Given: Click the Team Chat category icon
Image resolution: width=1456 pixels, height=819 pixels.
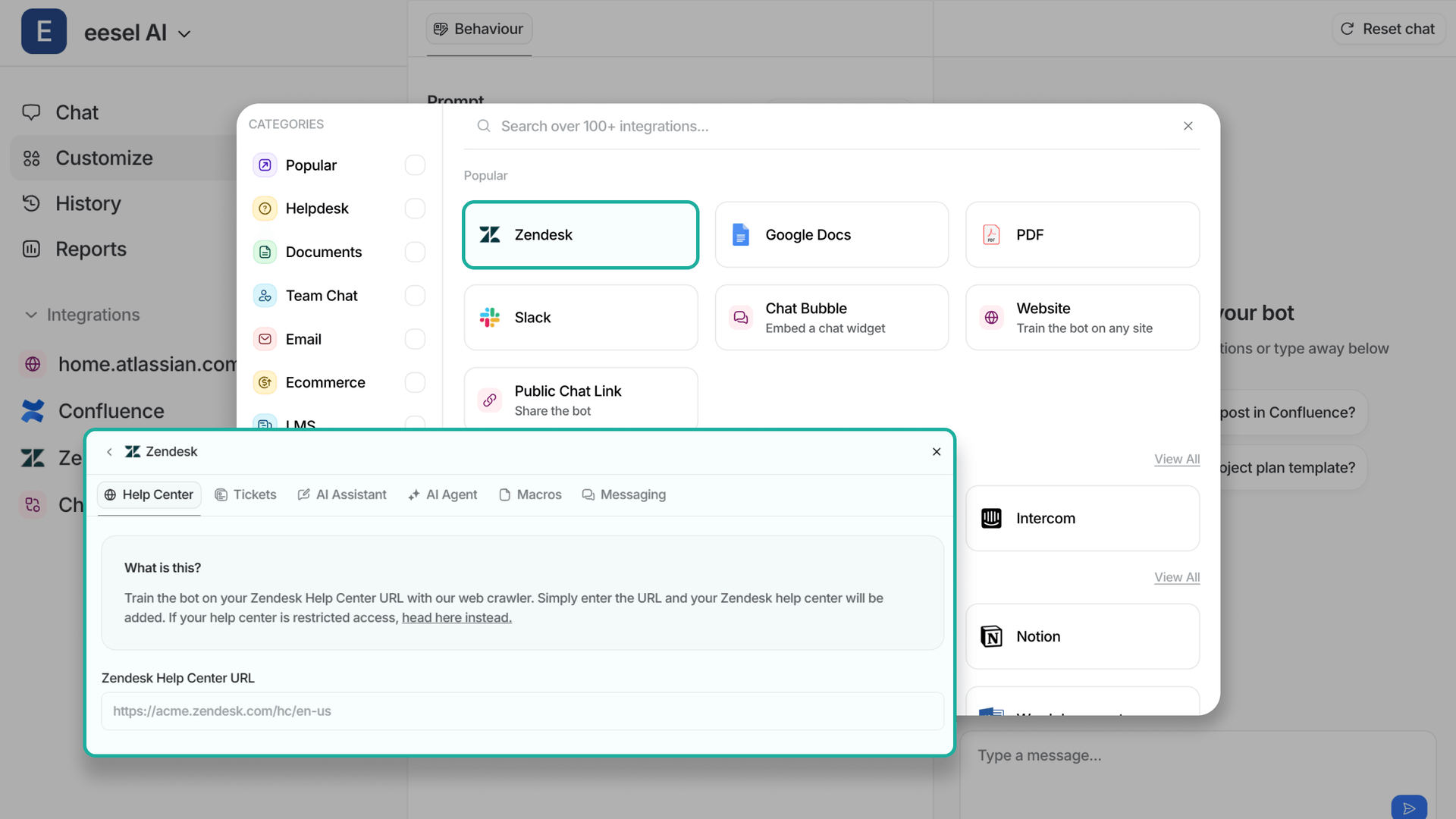Looking at the screenshot, I should (x=265, y=296).
